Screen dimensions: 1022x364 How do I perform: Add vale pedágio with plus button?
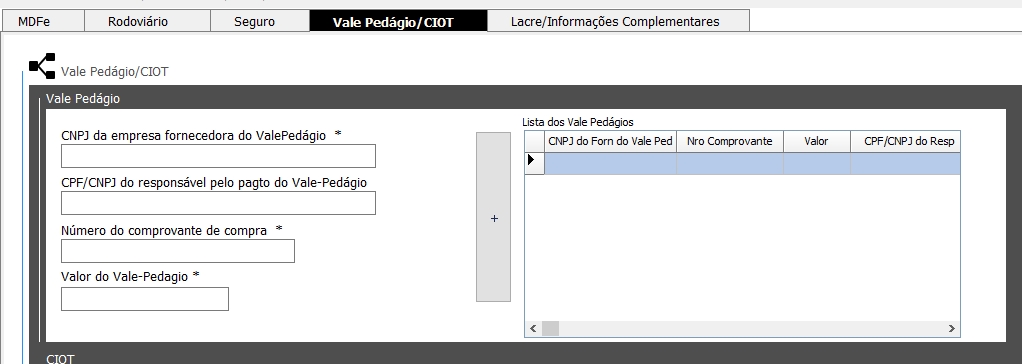(x=493, y=217)
